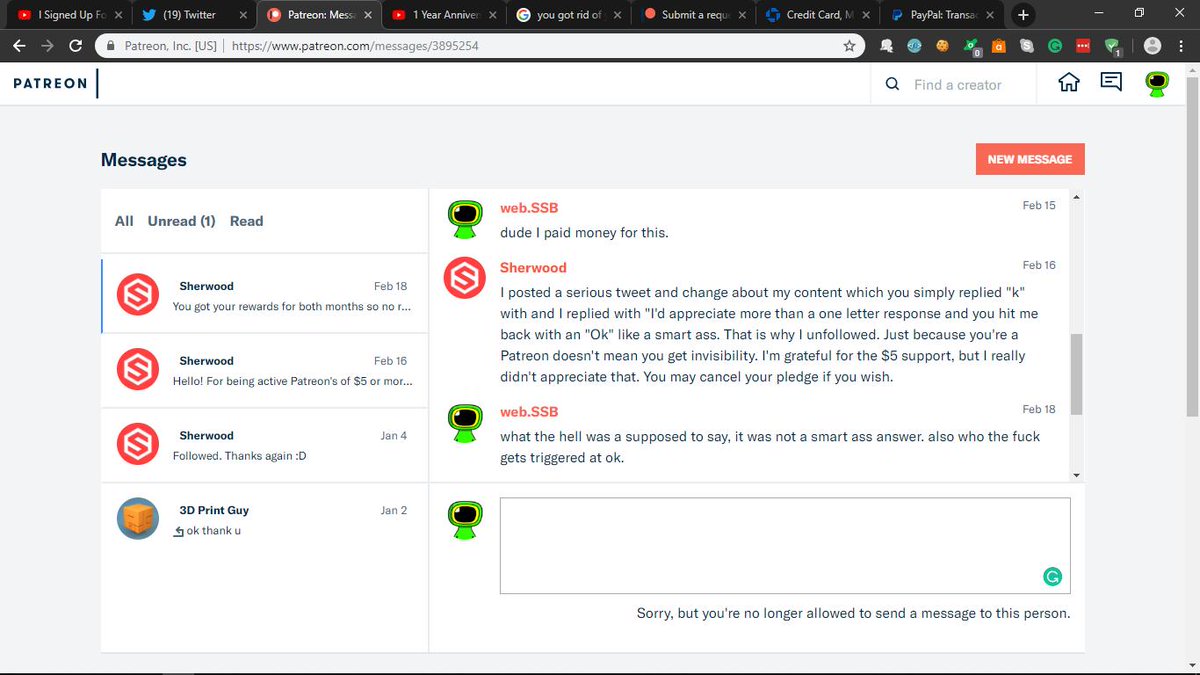
Task: Open the Patreon home icon
Action: tap(1069, 84)
